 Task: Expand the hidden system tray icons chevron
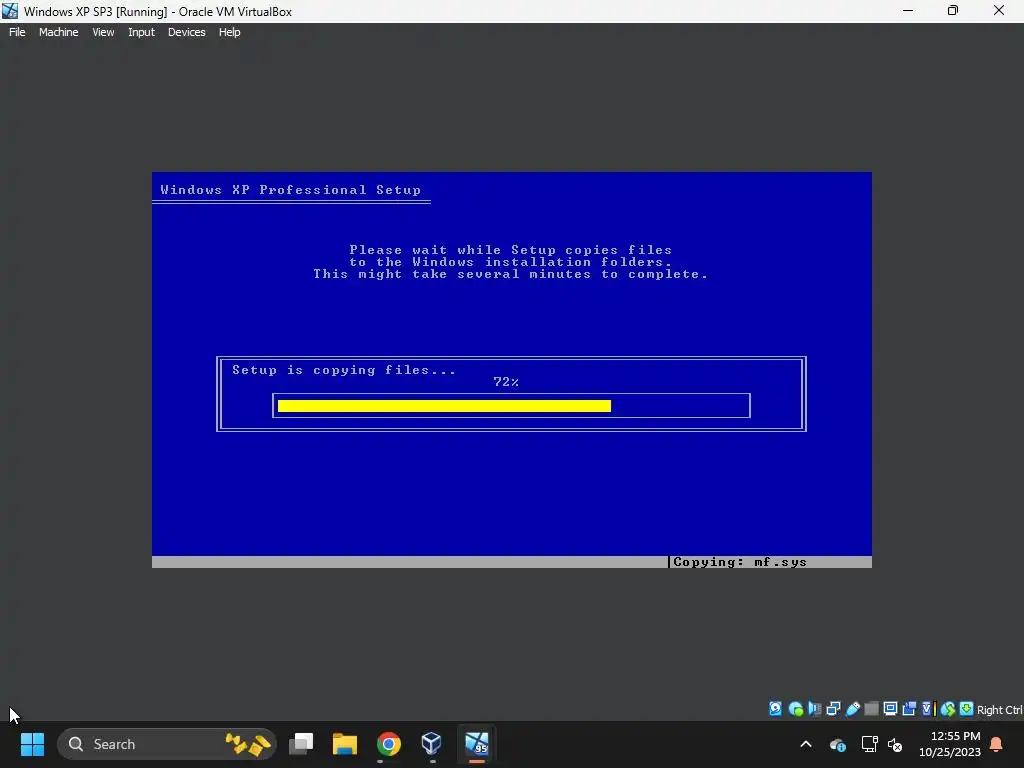coord(806,744)
